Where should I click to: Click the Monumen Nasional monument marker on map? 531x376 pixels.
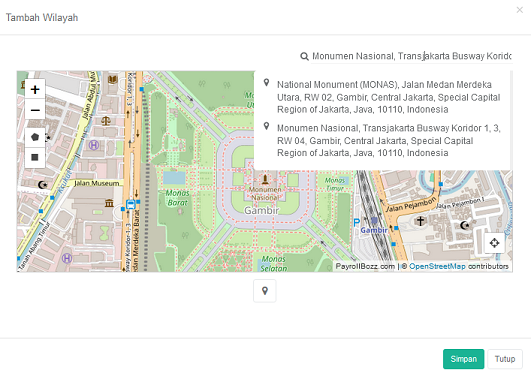tap(265, 179)
